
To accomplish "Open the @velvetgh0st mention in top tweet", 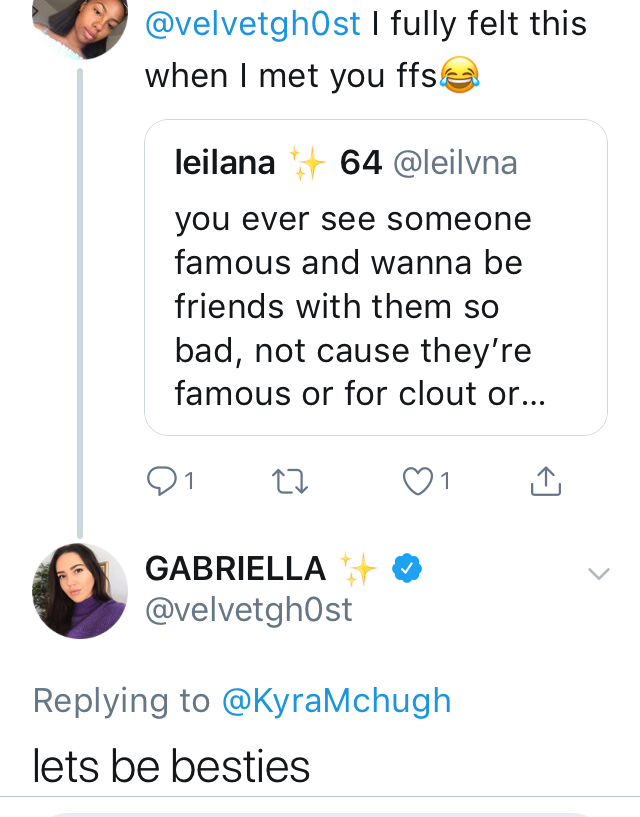I will click(253, 24).
